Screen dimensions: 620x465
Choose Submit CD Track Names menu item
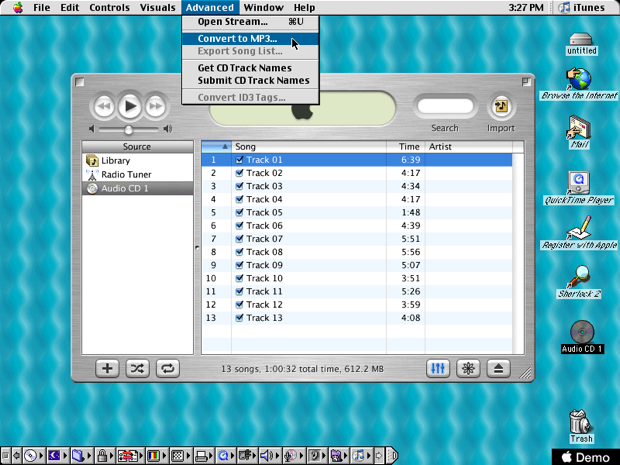(250, 80)
